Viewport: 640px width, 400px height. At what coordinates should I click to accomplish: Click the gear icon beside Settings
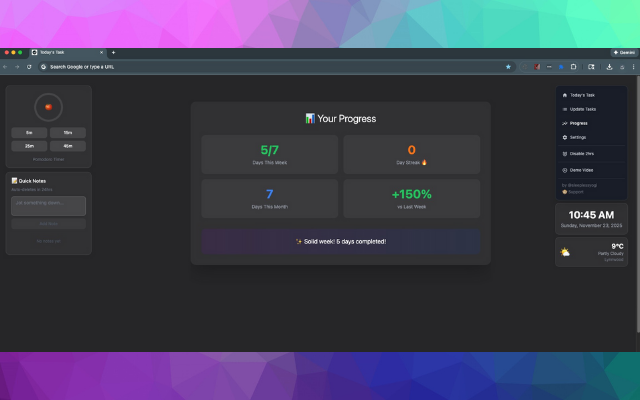click(564, 138)
